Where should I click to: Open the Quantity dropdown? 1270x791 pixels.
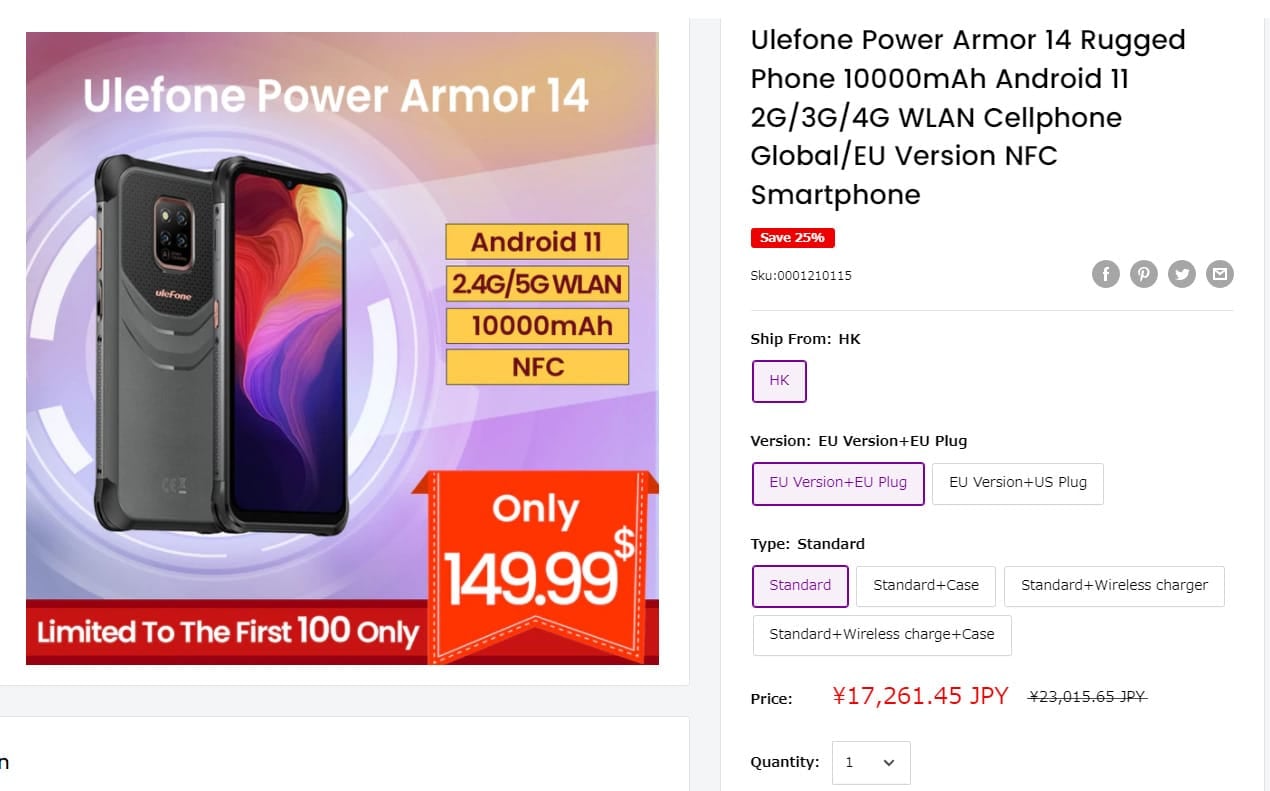point(870,762)
